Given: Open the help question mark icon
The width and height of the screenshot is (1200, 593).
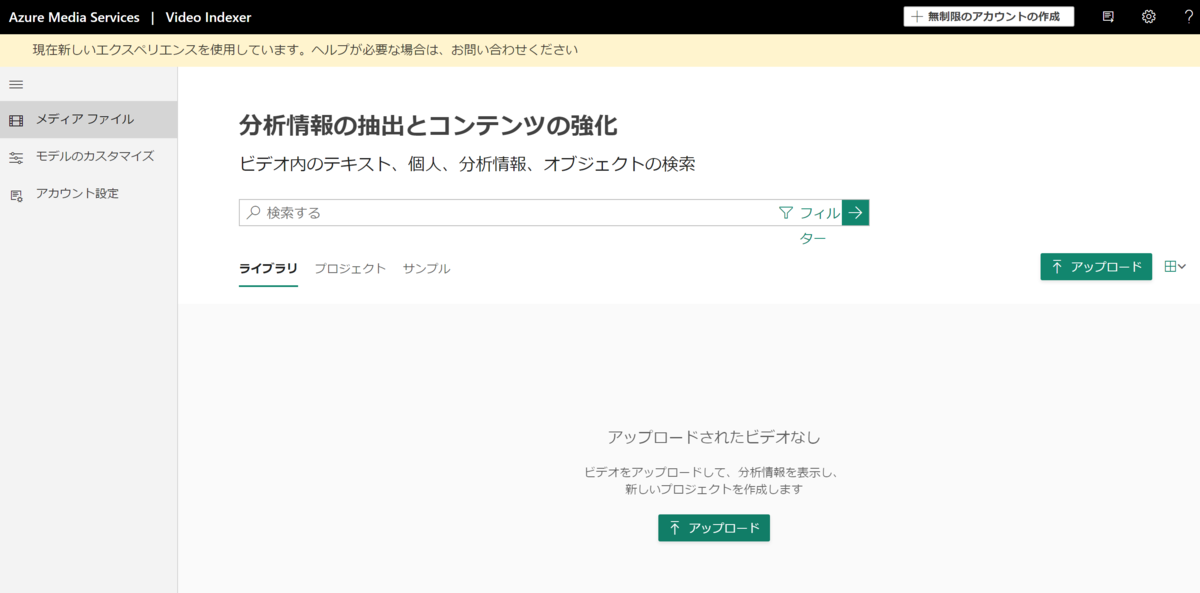Looking at the screenshot, I should (1188, 17).
